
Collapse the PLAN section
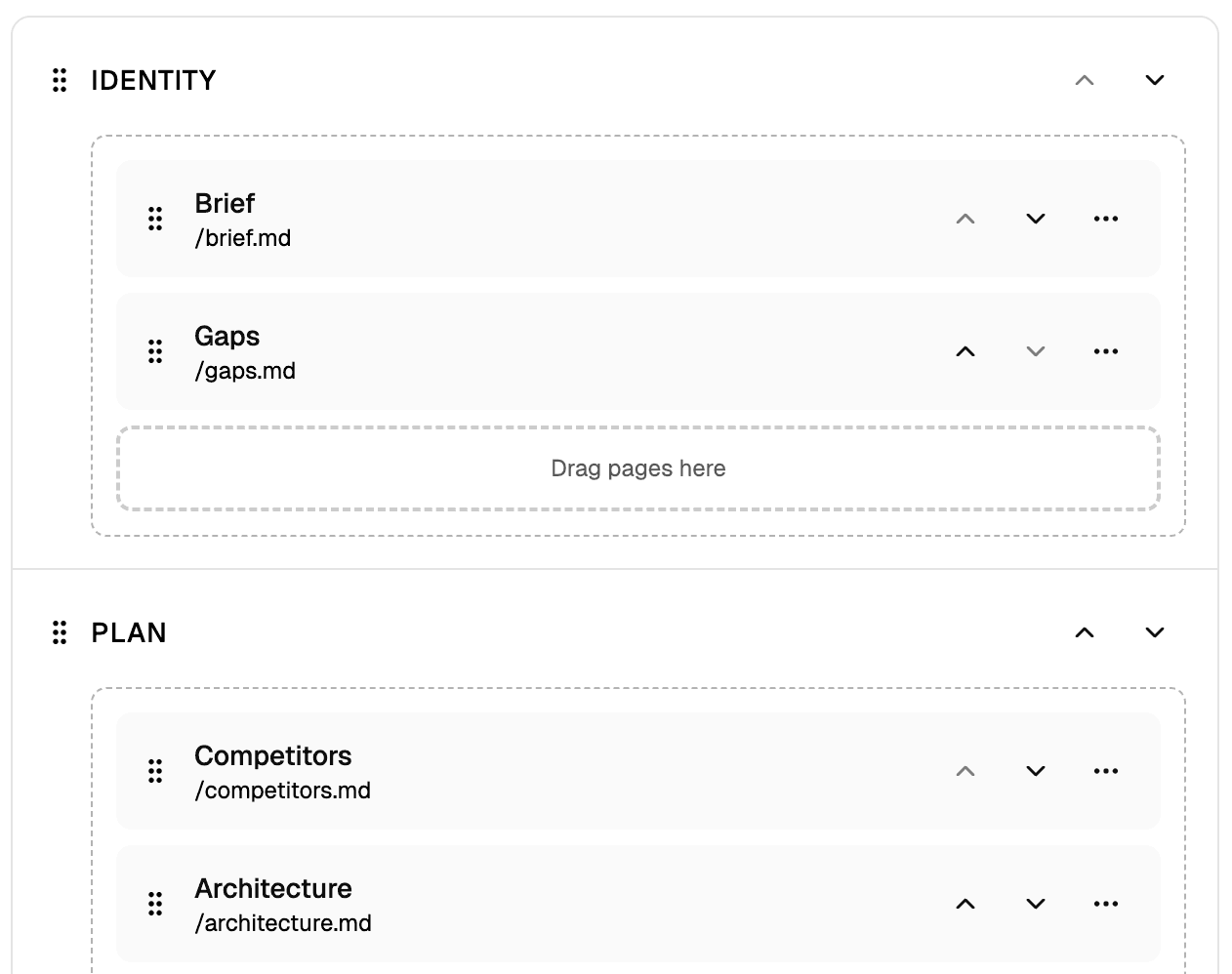(x=1154, y=632)
